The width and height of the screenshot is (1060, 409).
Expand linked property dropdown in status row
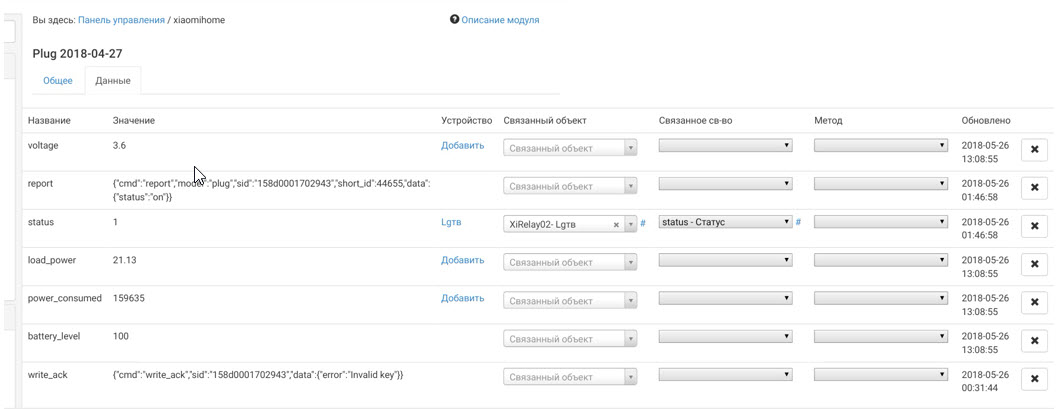pyautogui.click(x=726, y=222)
